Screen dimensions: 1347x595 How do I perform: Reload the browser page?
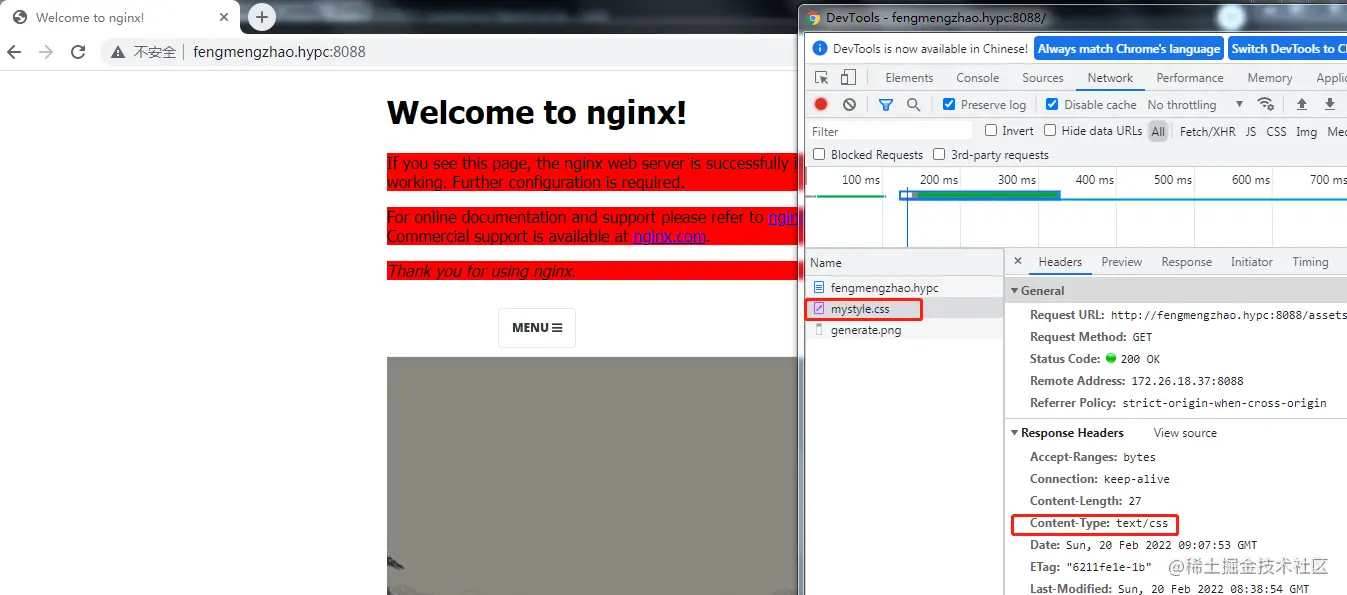tap(78, 52)
